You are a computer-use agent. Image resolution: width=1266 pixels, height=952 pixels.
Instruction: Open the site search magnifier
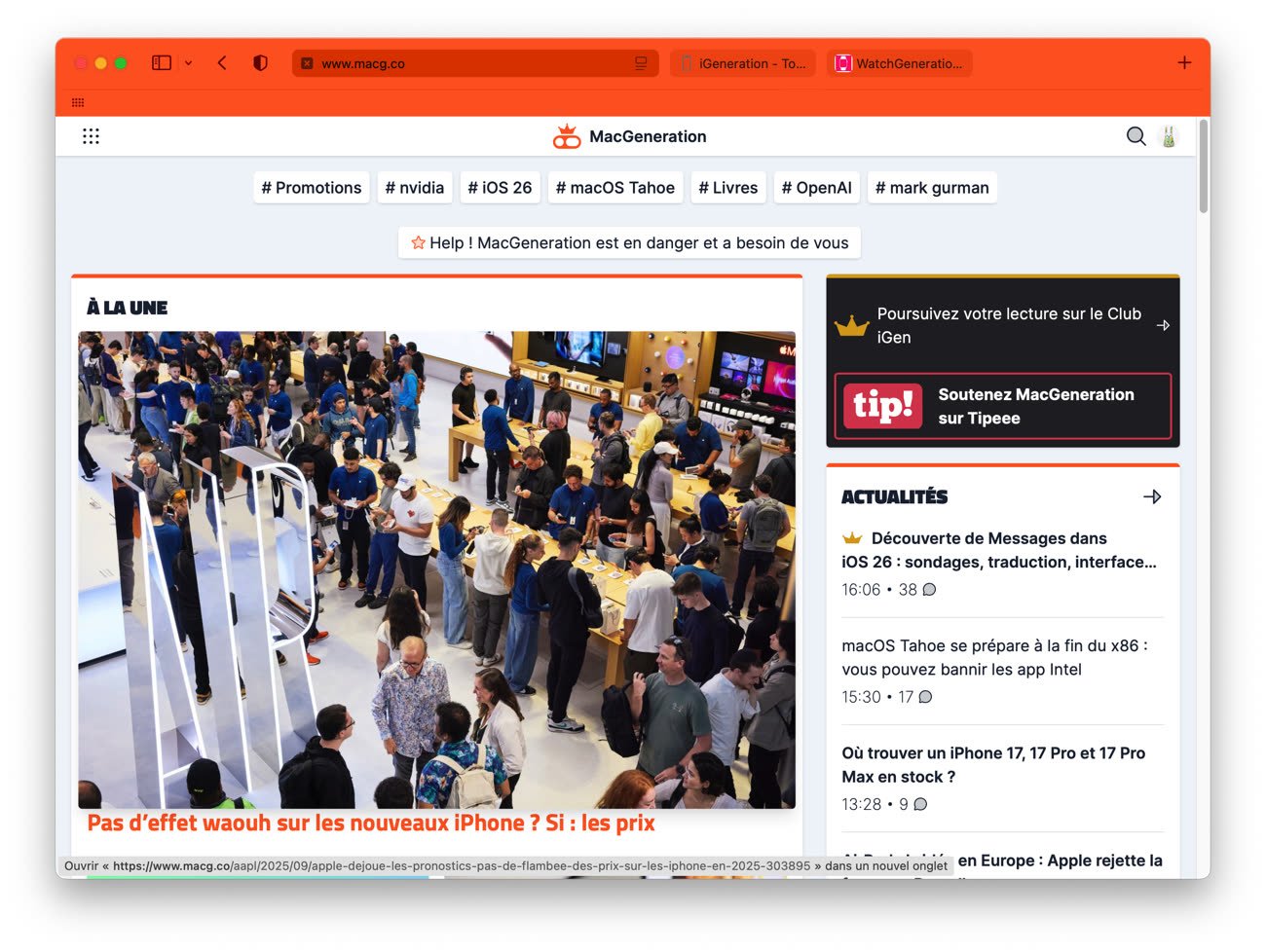(1136, 136)
